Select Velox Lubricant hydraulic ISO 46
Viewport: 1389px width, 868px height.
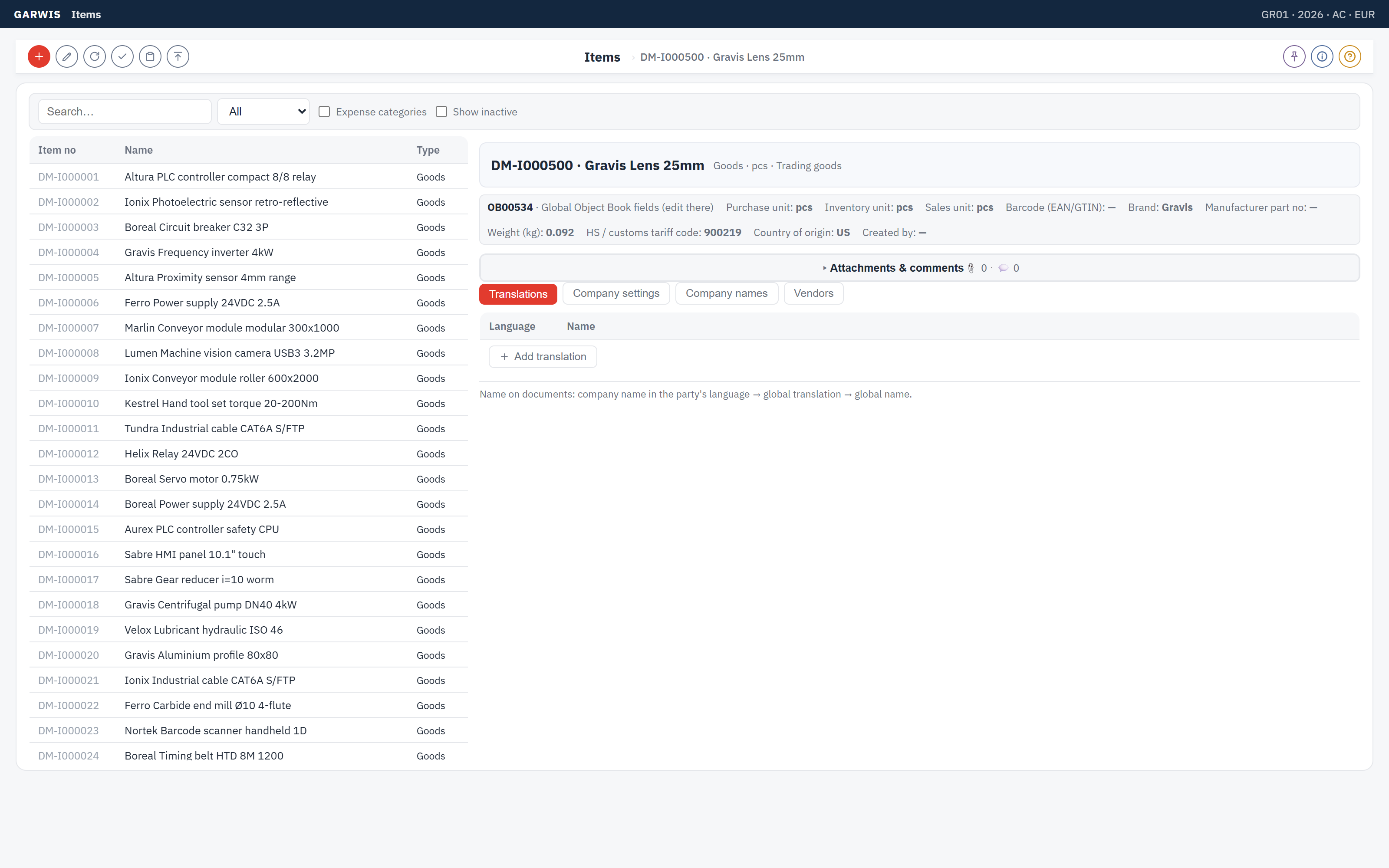[x=249, y=630]
